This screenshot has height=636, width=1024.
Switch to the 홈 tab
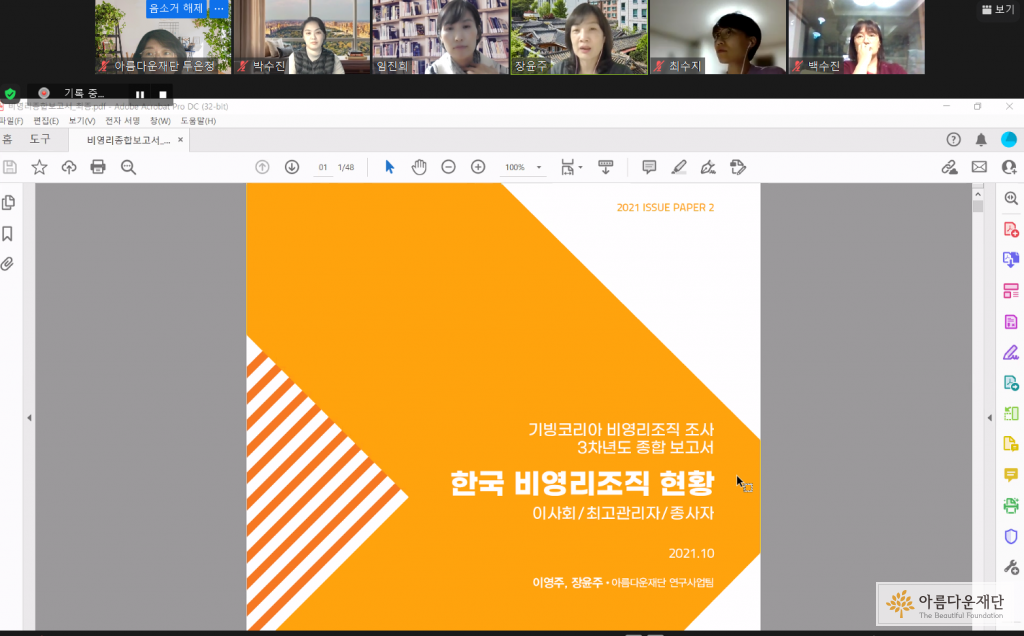click(7, 139)
